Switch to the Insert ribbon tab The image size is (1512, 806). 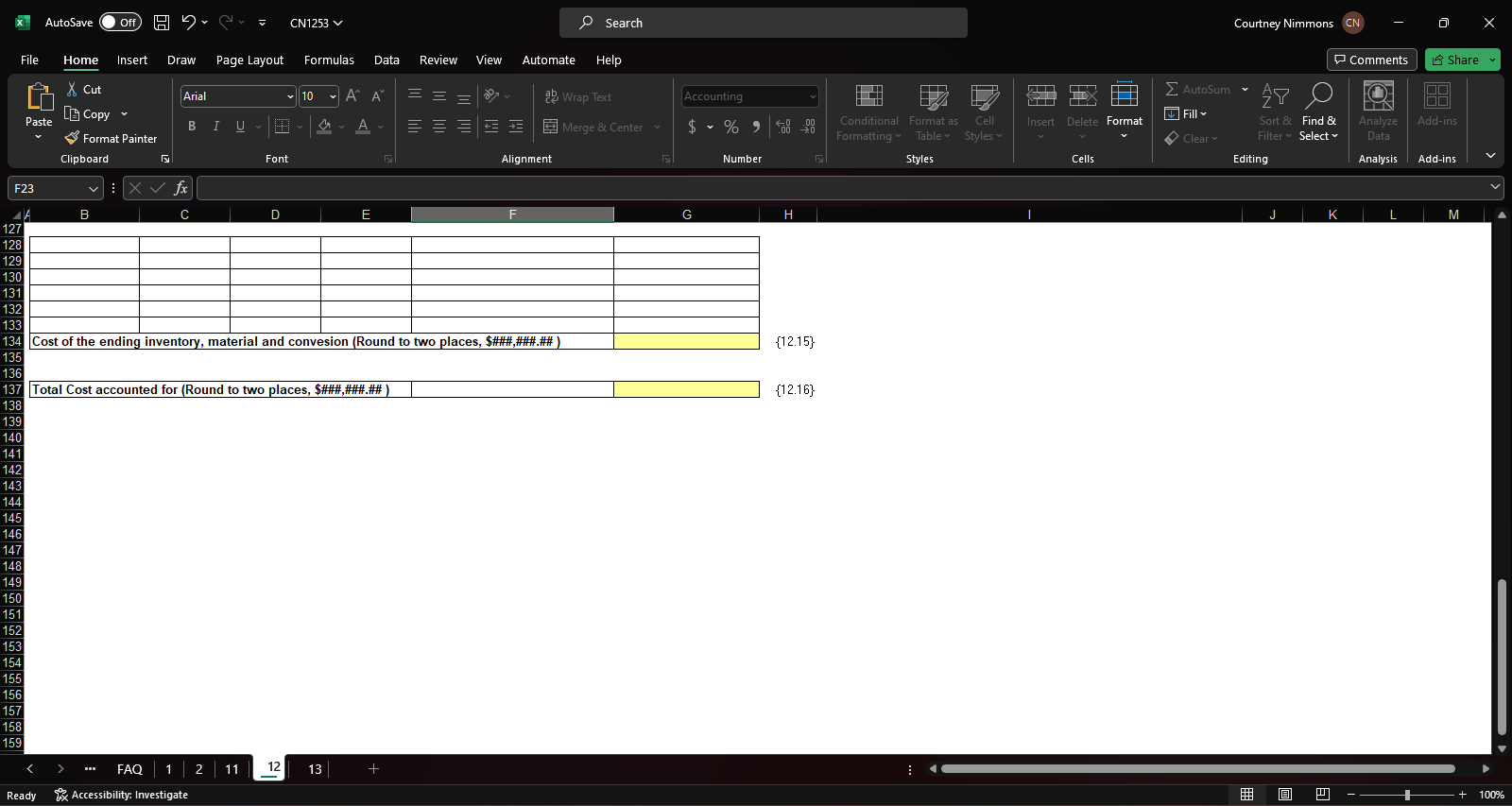point(132,60)
